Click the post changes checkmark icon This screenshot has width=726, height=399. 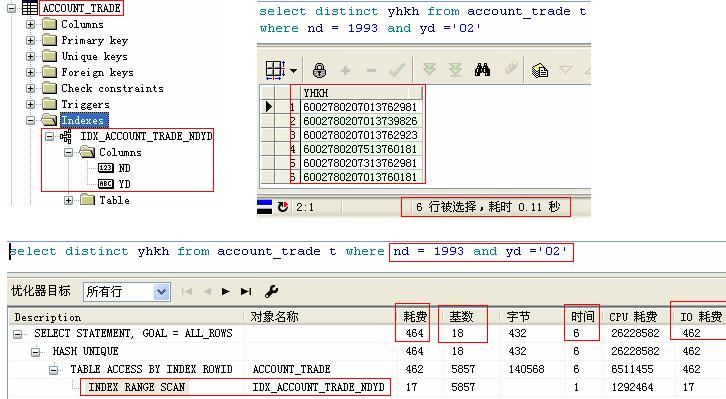(397, 70)
